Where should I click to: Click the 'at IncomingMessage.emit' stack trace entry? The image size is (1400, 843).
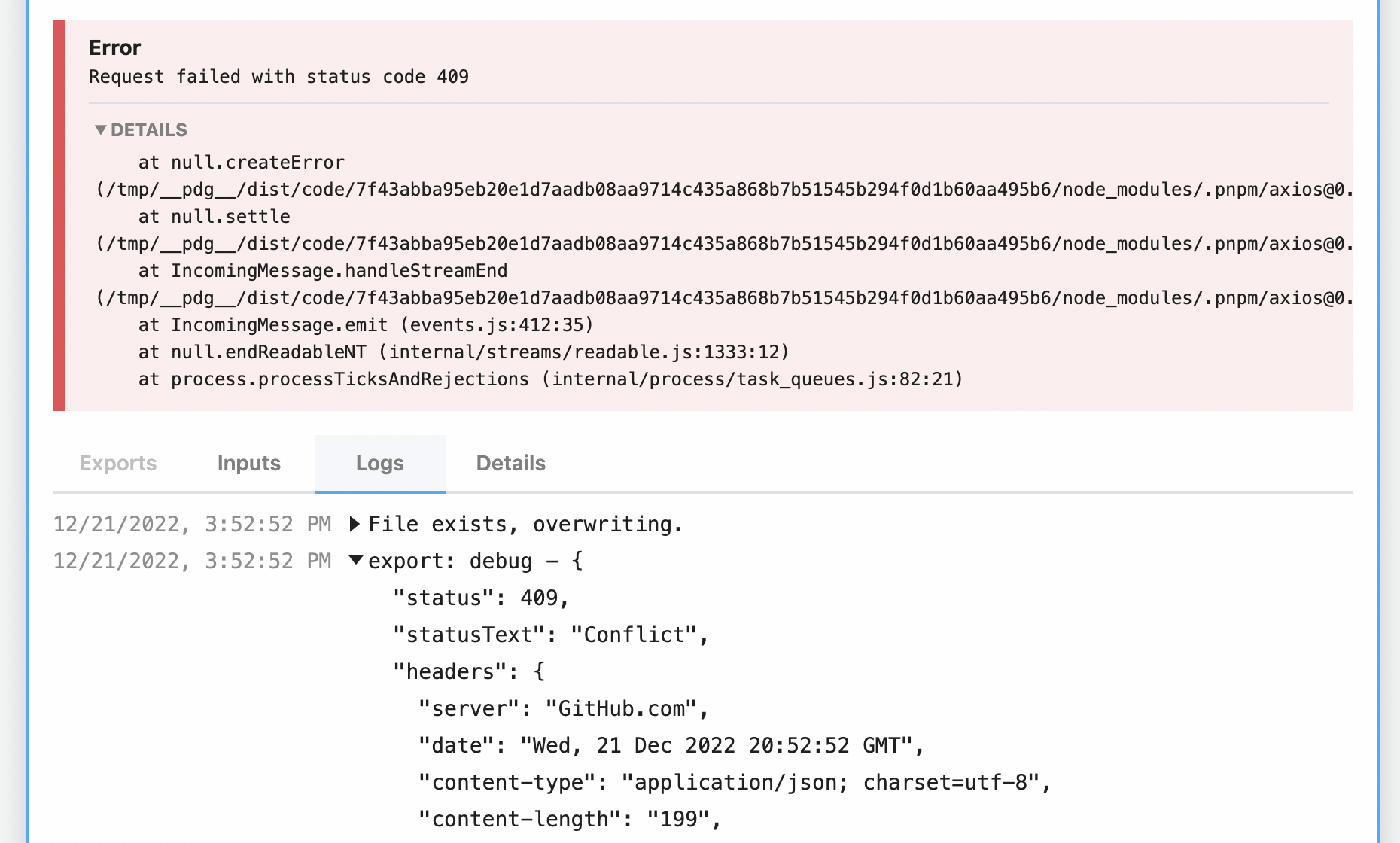pos(365,324)
